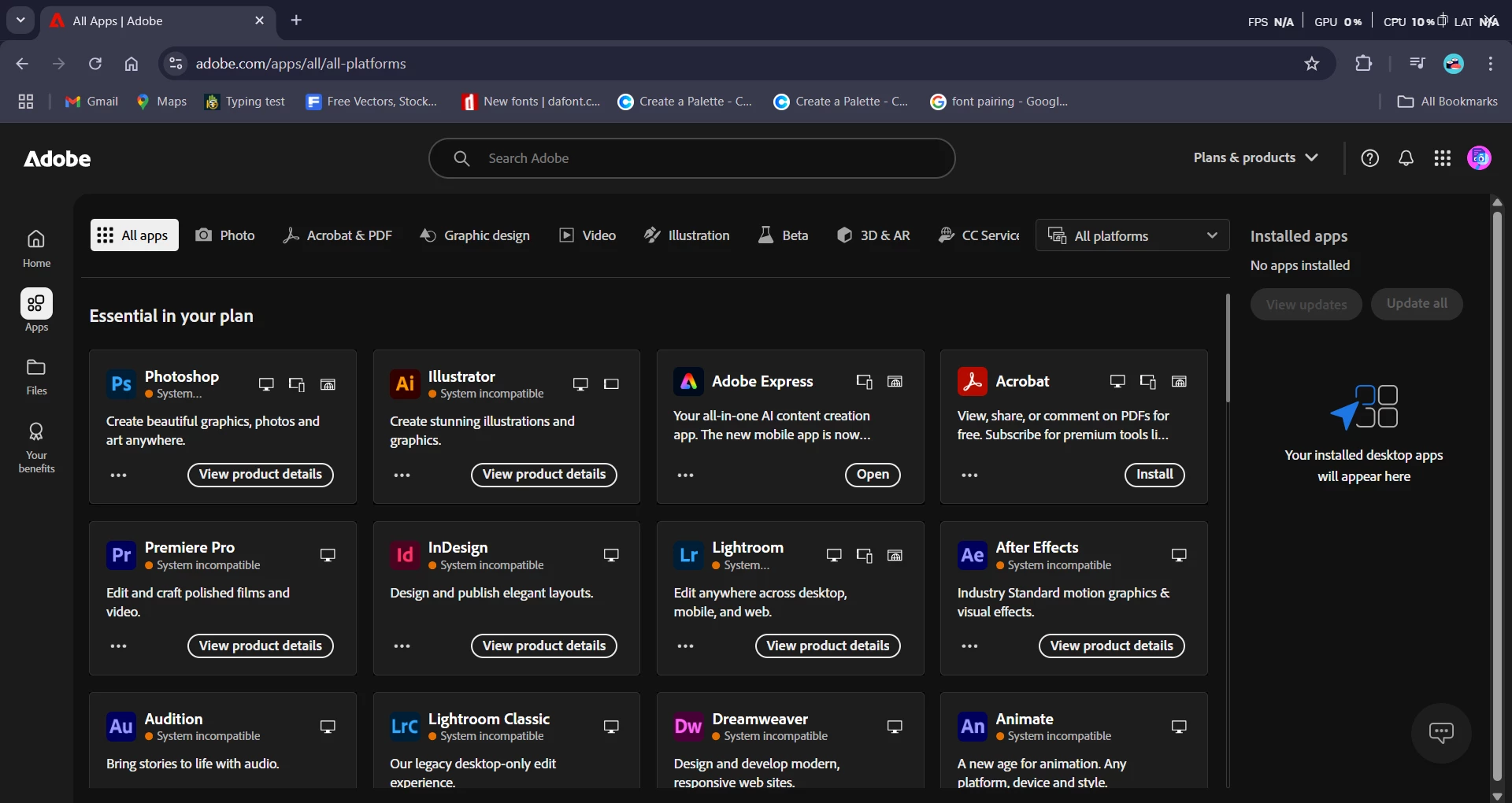This screenshot has height=803, width=1512.
Task: Click the Adobe Express app icon
Action: 688,381
